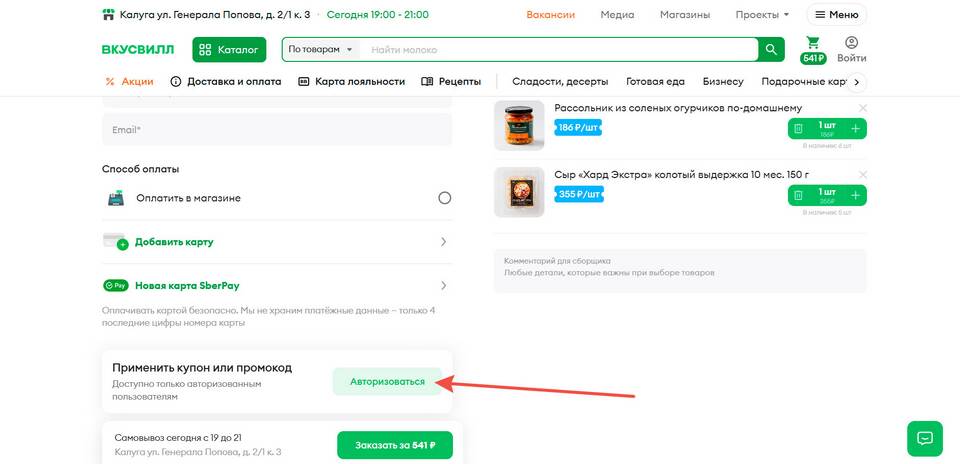
Task: Open the Каталог button
Action: click(229, 50)
